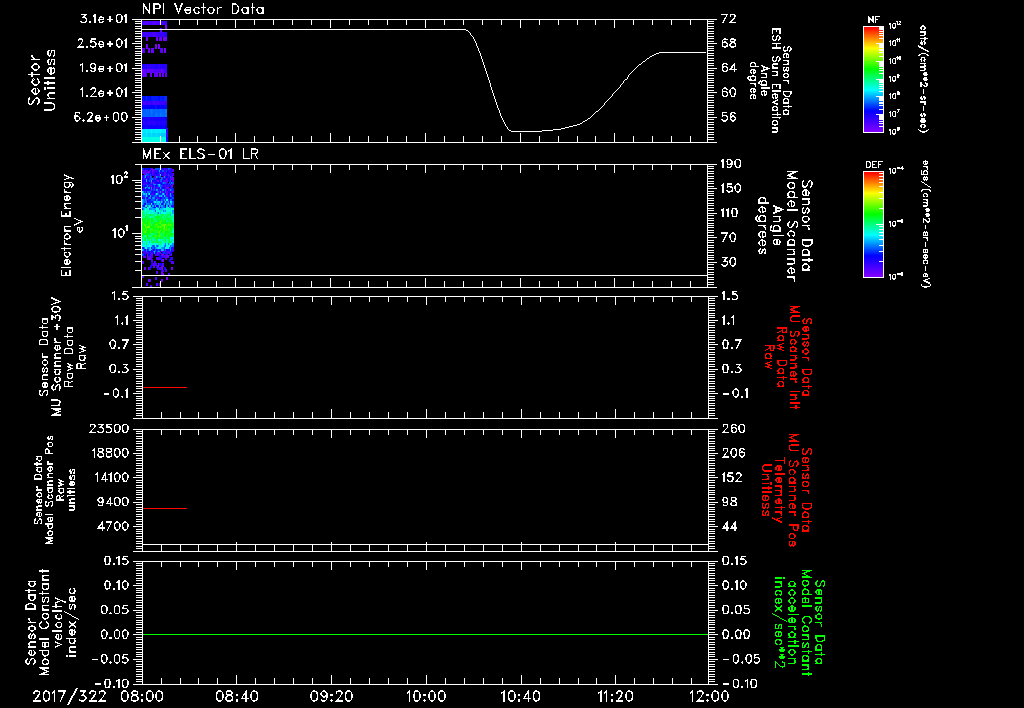This screenshot has height=708, width=1024.
Task: Select the '2017/322' date label
Action: tap(69, 697)
